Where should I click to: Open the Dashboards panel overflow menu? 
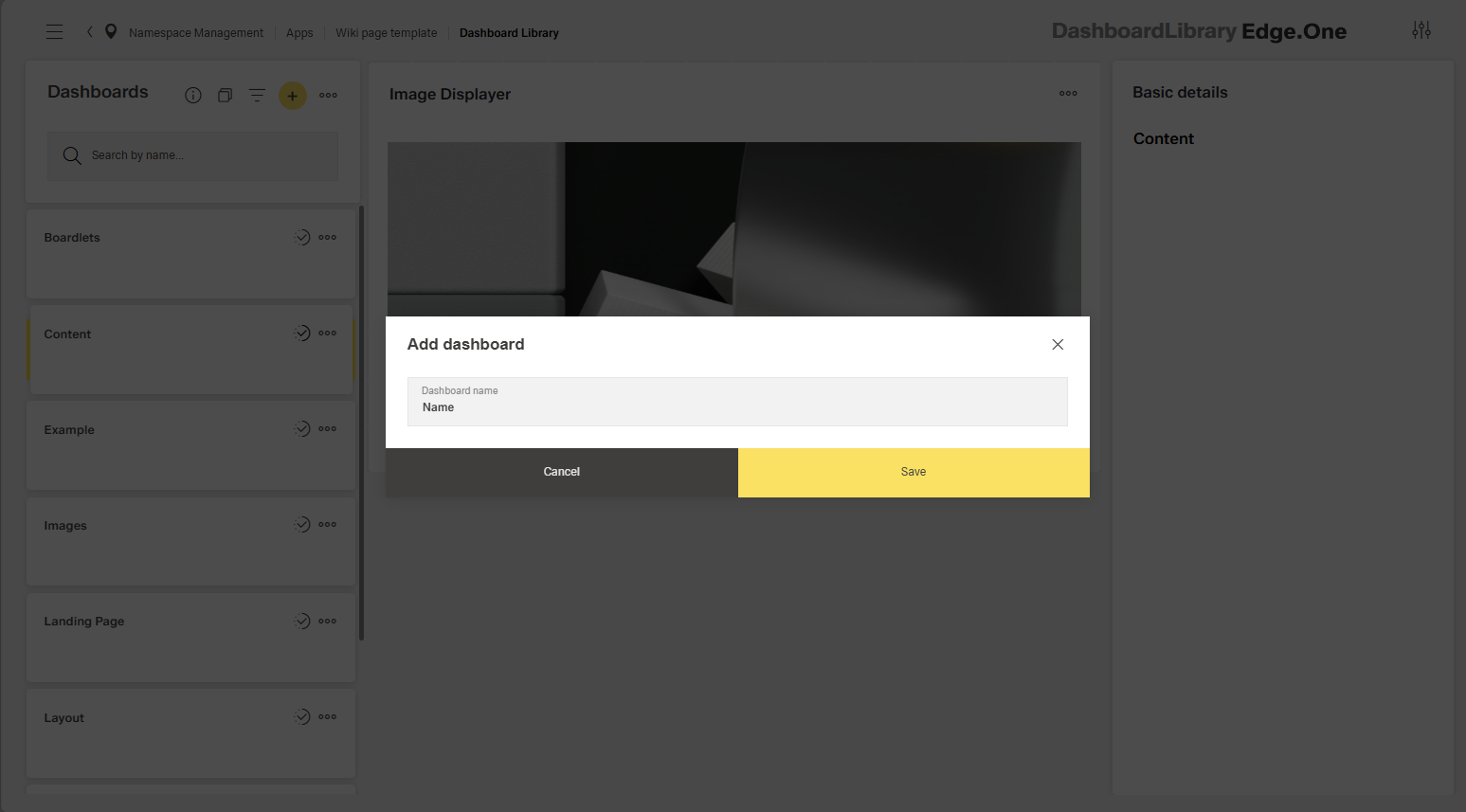(x=328, y=95)
